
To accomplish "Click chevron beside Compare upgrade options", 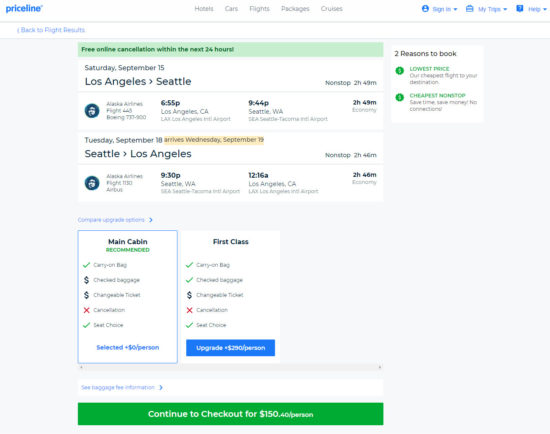I will 151,220.
